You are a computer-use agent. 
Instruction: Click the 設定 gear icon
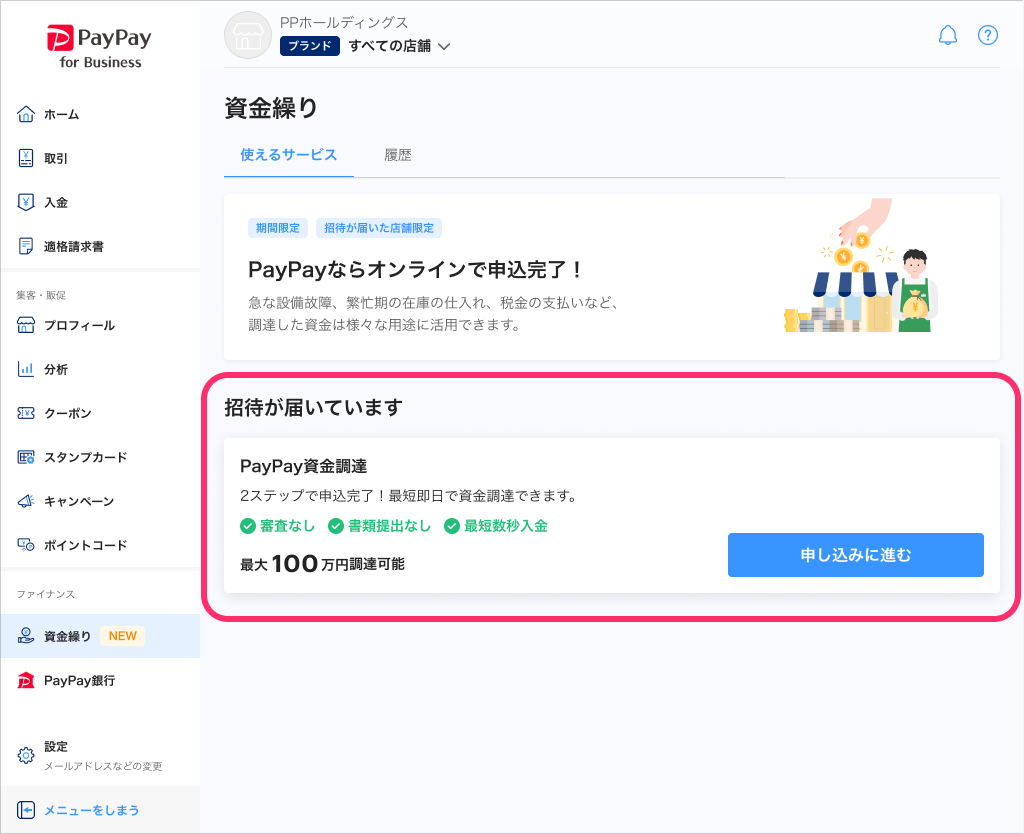(25, 756)
